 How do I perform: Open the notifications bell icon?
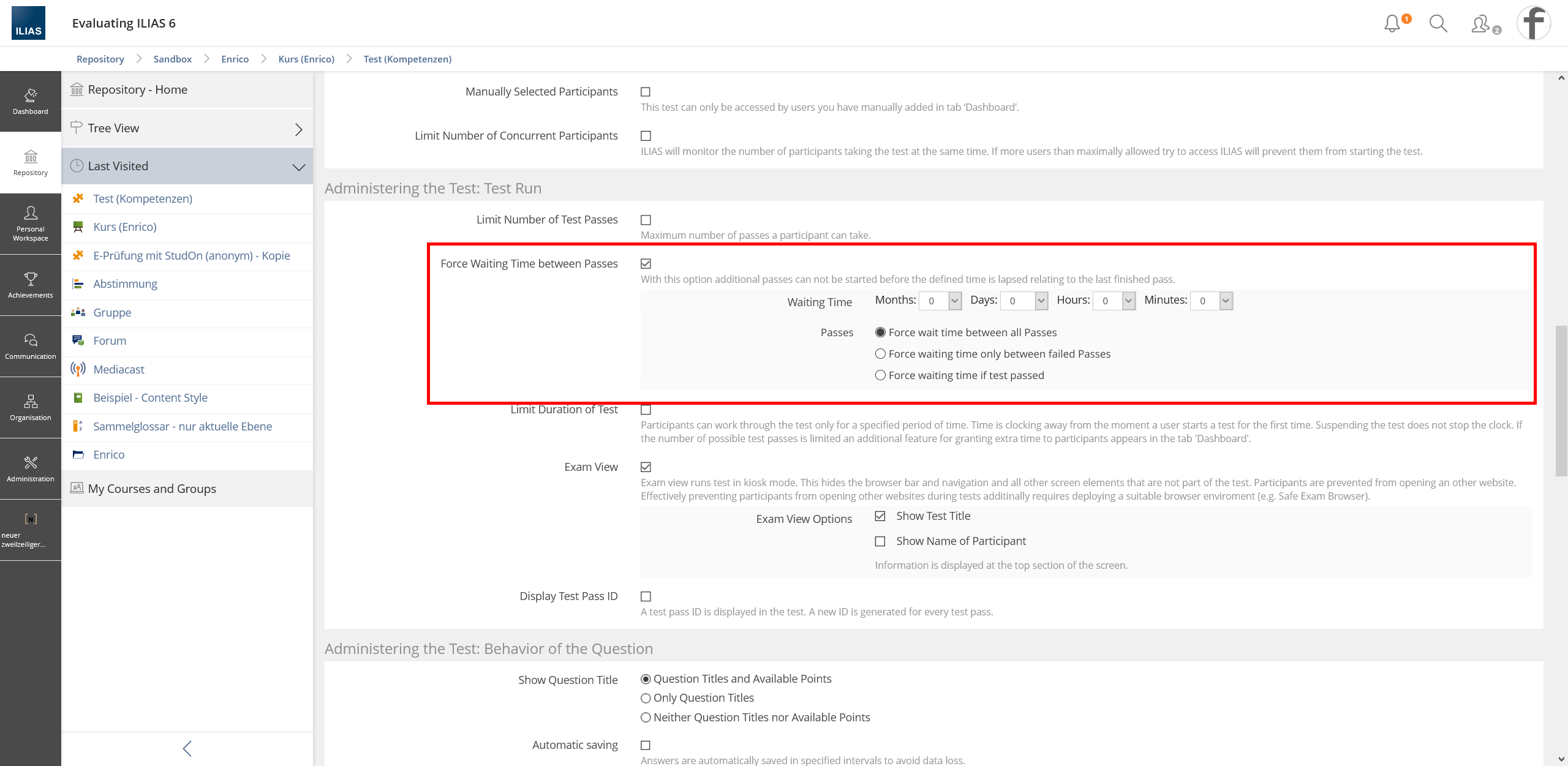[x=1392, y=23]
